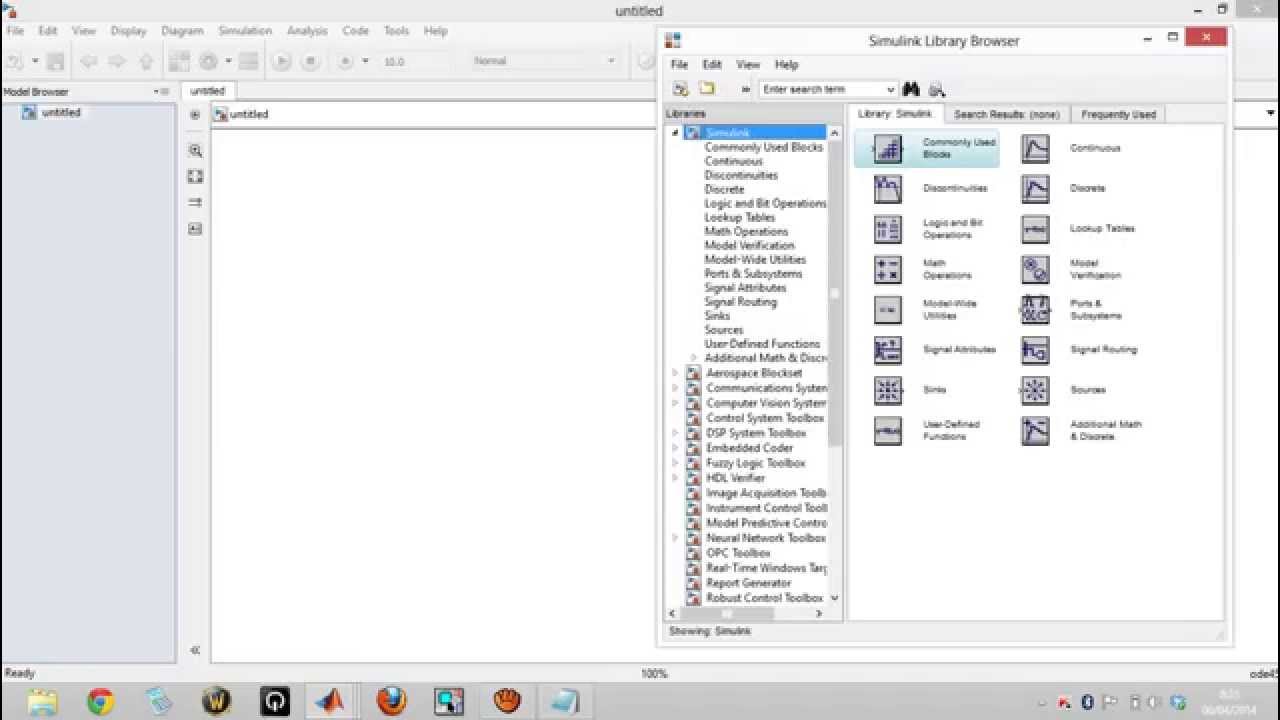Open the Commonly Used Blocks library icon
The image size is (1280, 720).
888,149
